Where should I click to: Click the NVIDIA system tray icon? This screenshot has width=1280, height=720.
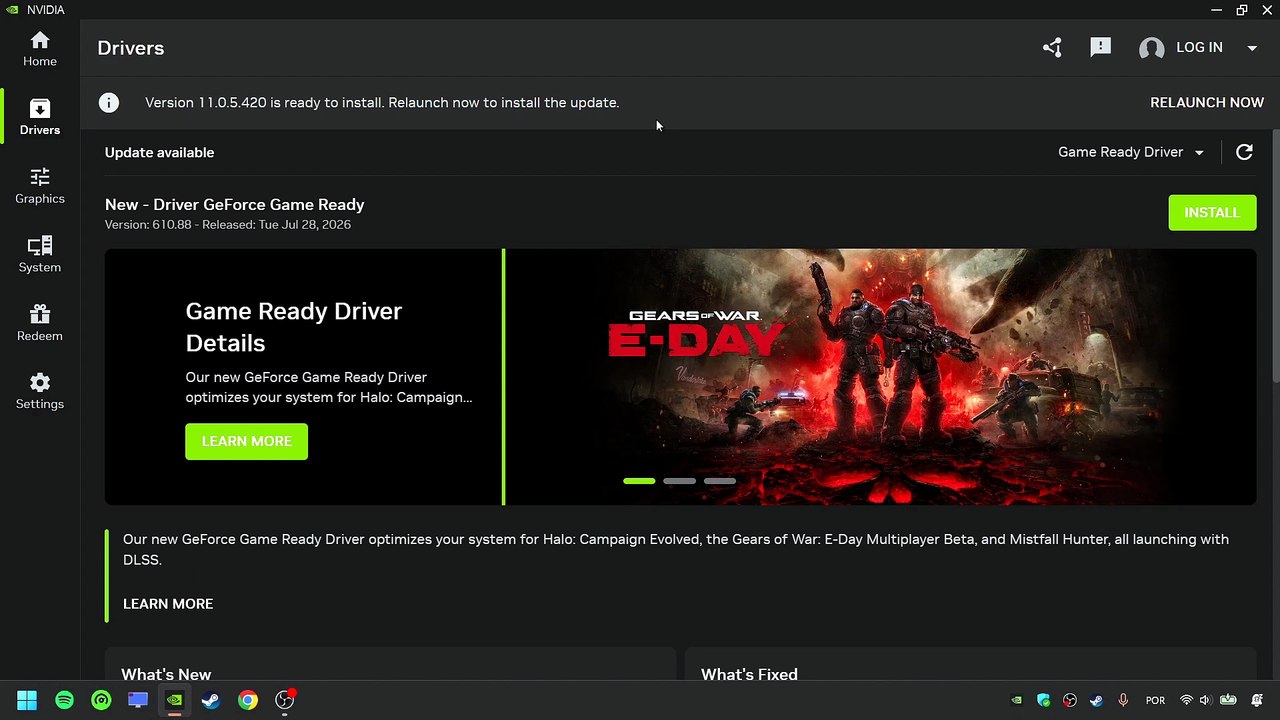pyautogui.click(x=1017, y=700)
